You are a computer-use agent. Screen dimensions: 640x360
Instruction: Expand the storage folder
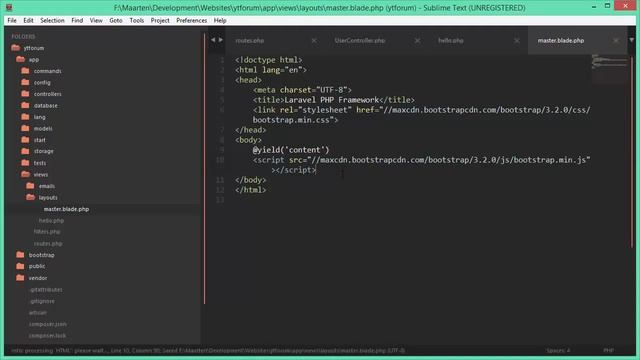(x=25, y=151)
